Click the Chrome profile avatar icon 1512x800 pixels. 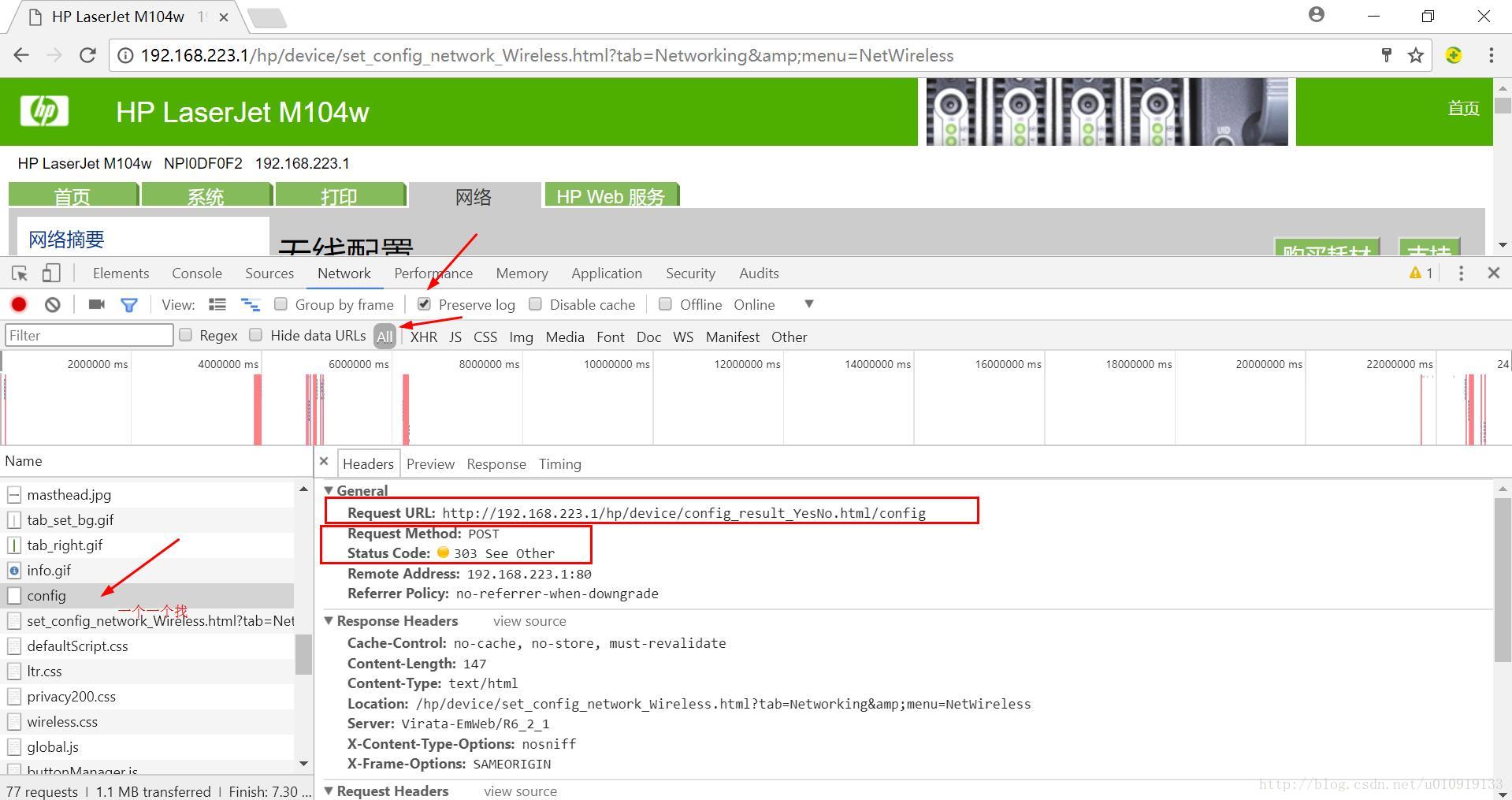1317,14
